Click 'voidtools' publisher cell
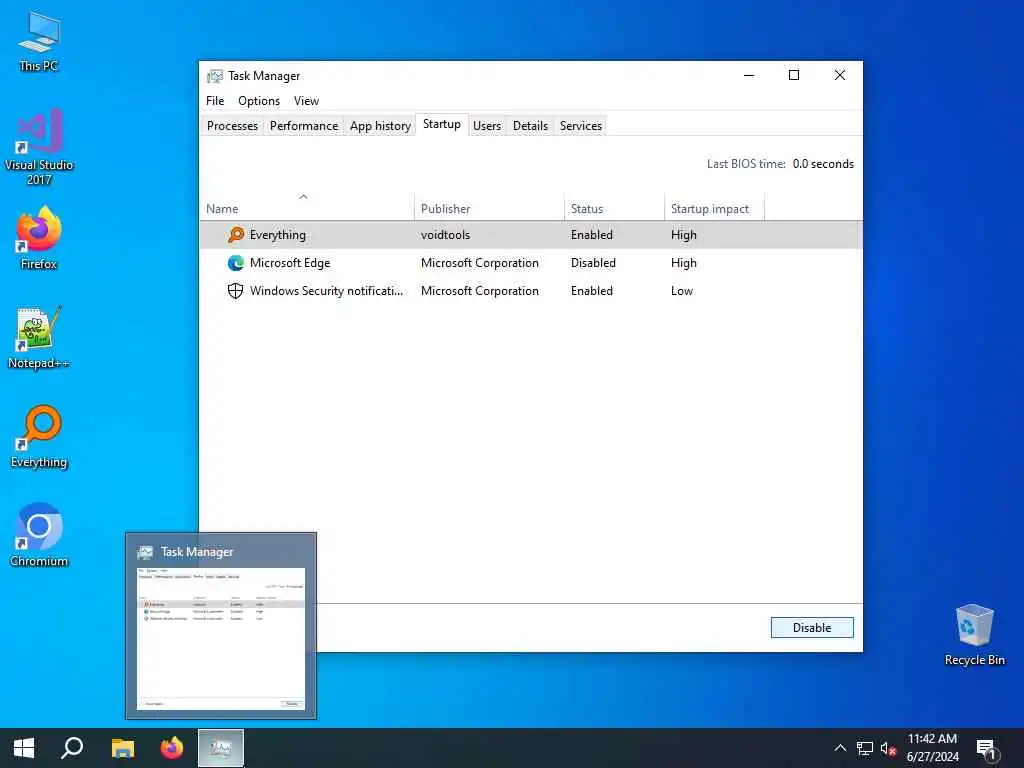 click(x=445, y=234)
